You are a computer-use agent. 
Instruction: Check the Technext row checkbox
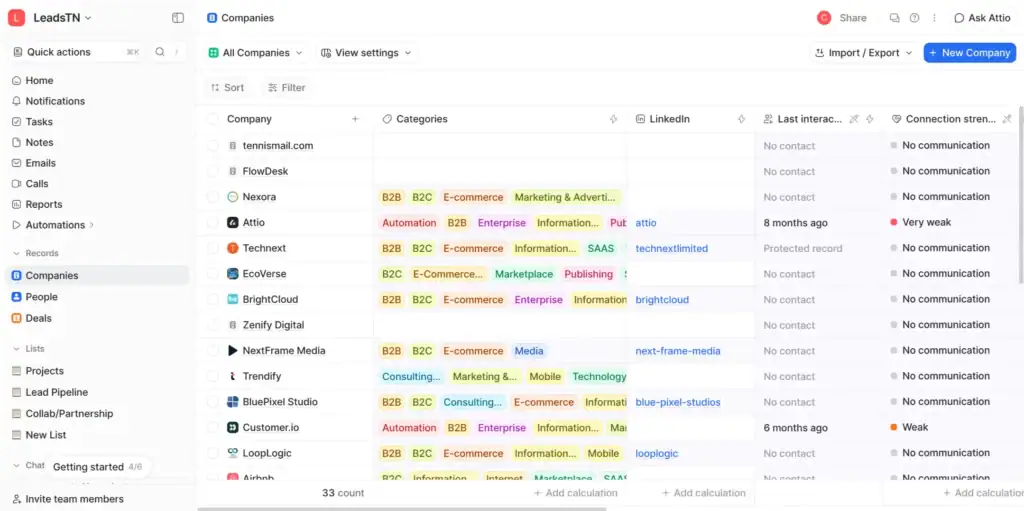(213, 248)
